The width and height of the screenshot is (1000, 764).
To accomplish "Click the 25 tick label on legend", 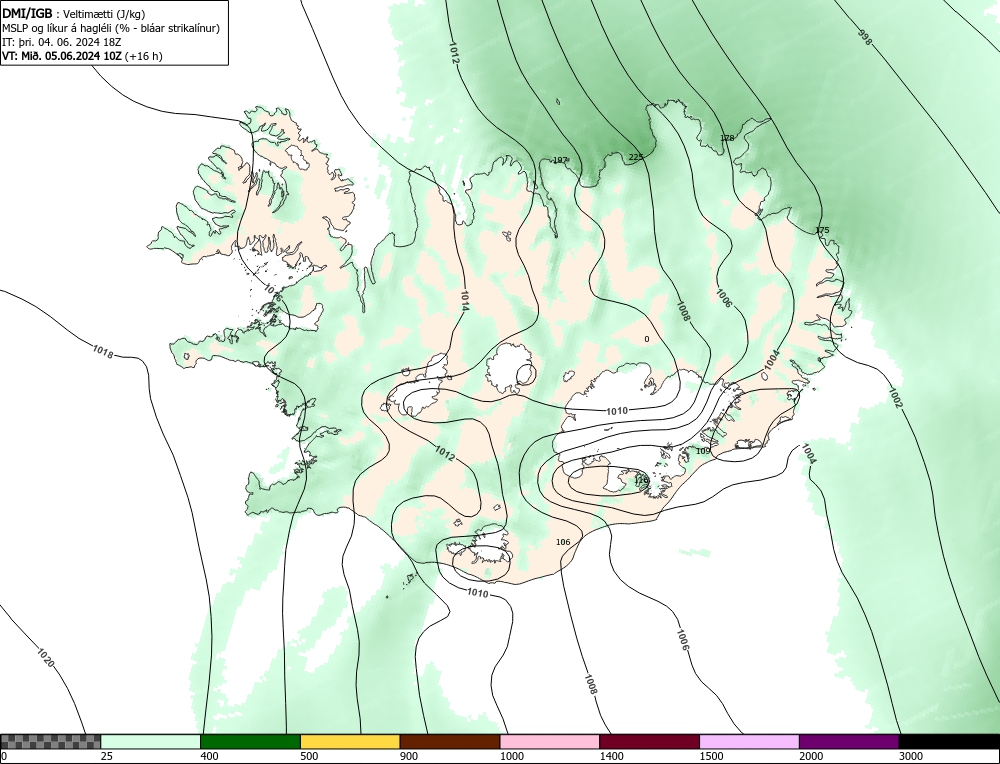I will point(106,756).
